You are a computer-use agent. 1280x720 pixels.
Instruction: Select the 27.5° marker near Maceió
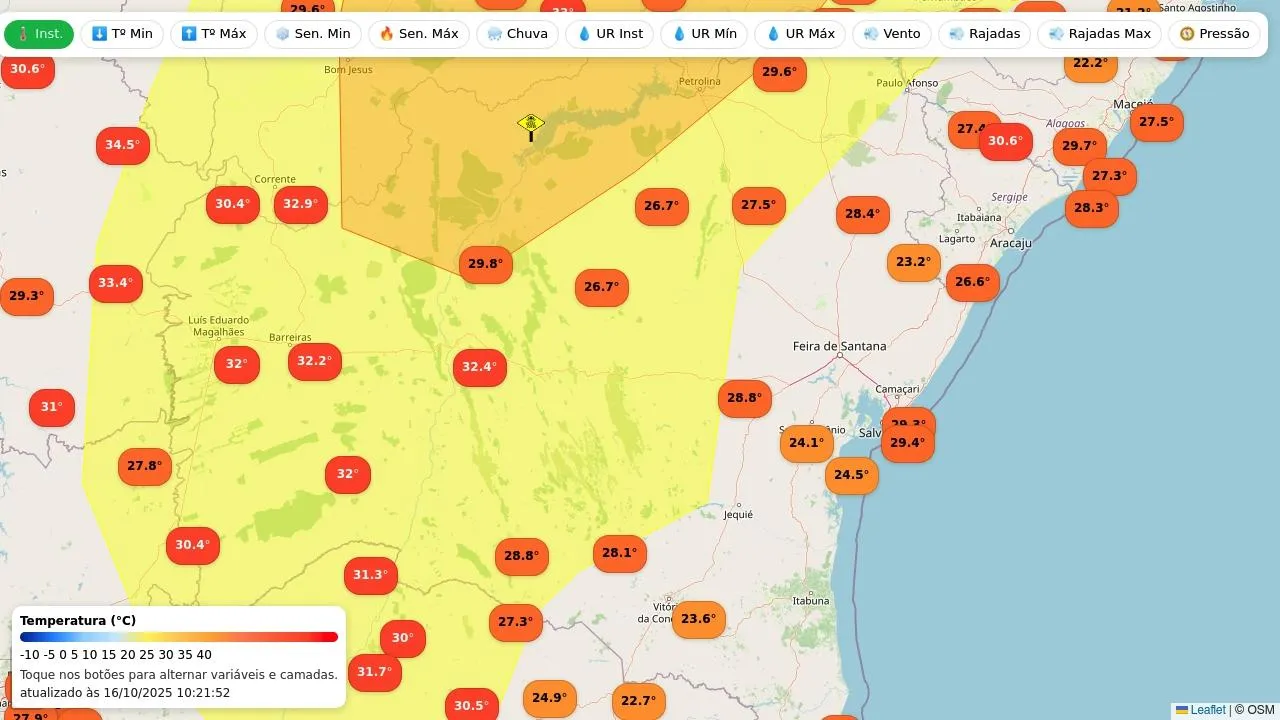(x=1156, y=122)
